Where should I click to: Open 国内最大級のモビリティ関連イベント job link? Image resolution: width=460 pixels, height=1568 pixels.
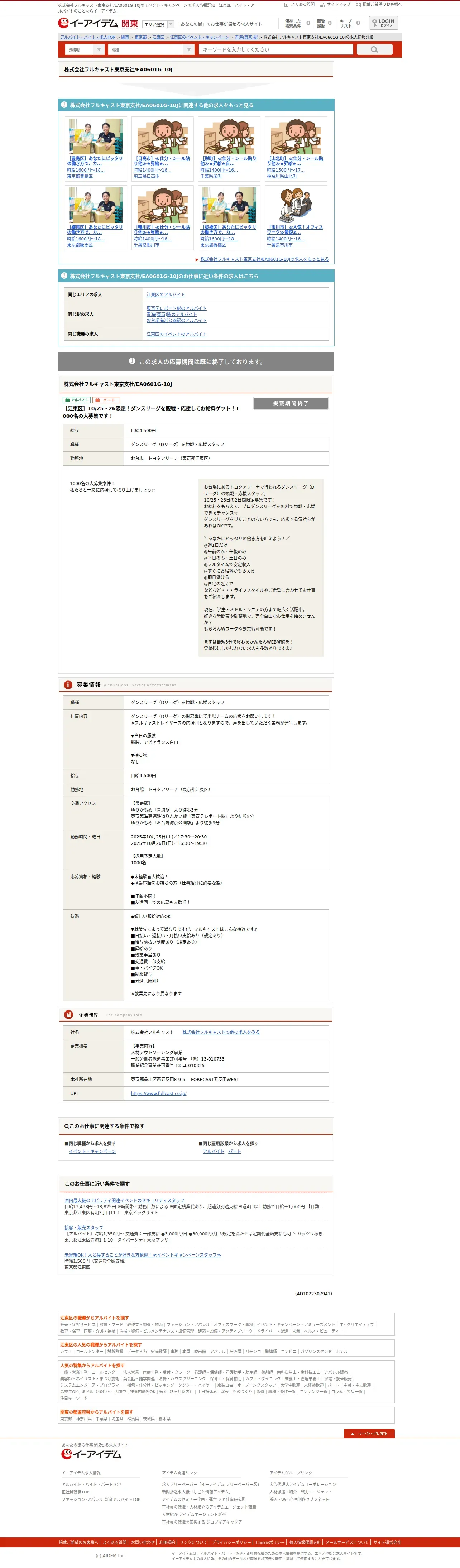pyautogui.click(x=124, y=1200)
